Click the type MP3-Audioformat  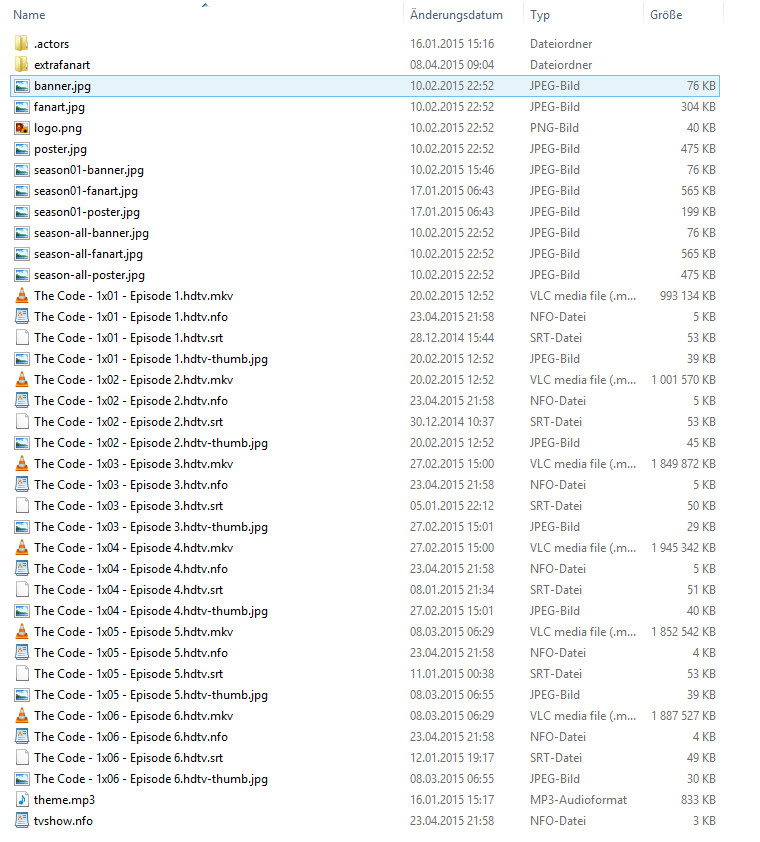pos(578,800)
